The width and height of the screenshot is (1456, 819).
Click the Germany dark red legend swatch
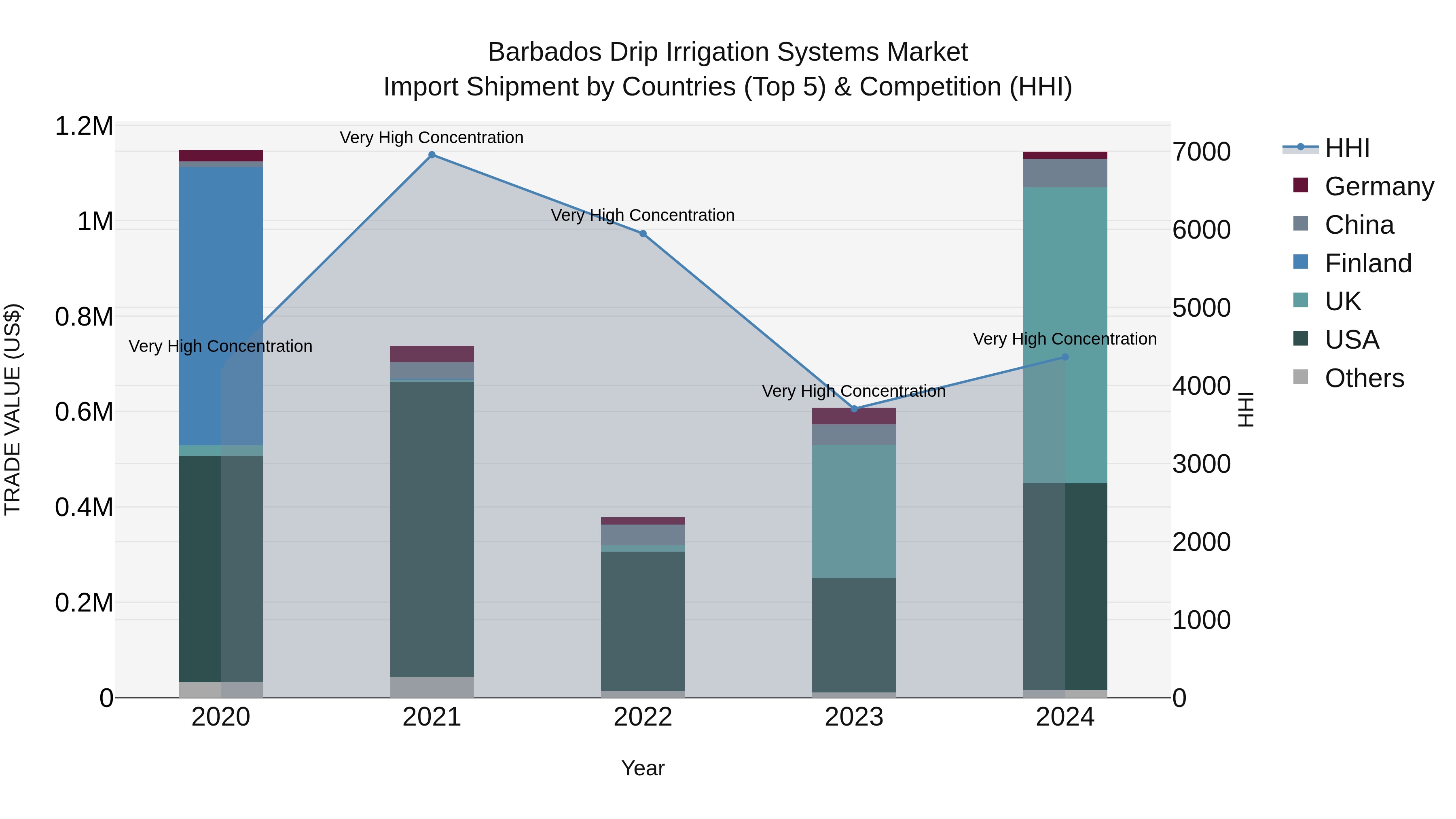1301,185
